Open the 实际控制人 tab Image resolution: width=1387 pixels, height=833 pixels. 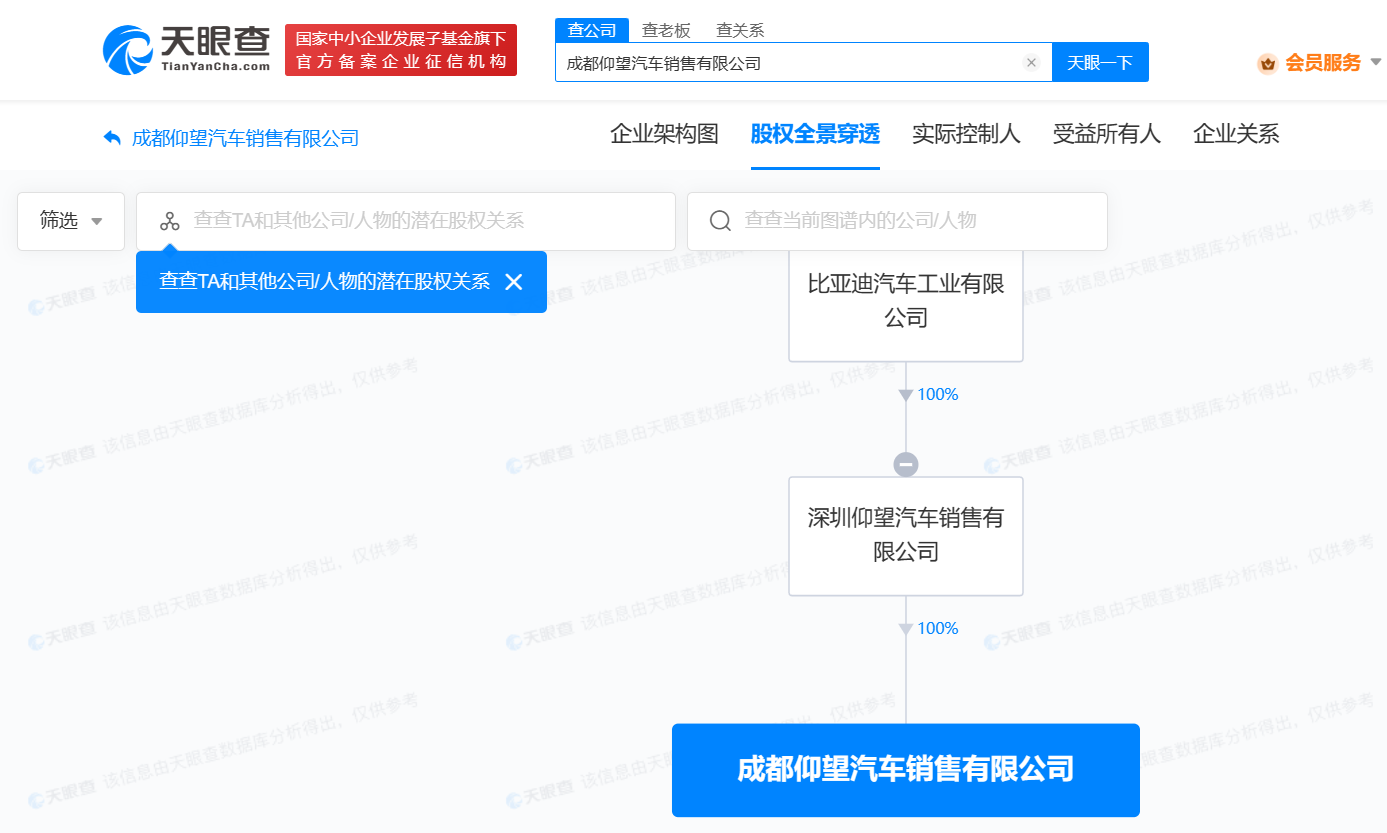(x=966, y=134)
